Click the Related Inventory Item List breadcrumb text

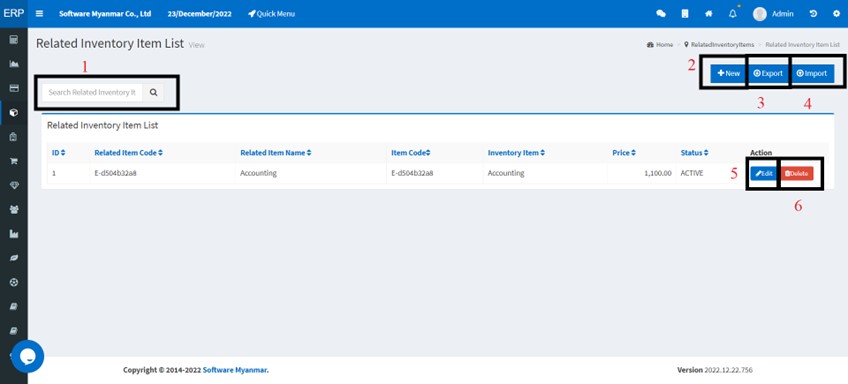coord(803,45)
